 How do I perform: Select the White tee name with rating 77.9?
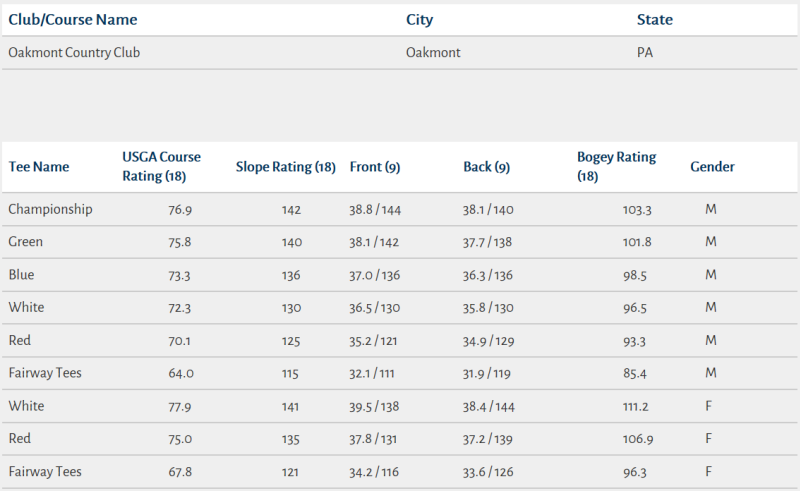point(27,406)
